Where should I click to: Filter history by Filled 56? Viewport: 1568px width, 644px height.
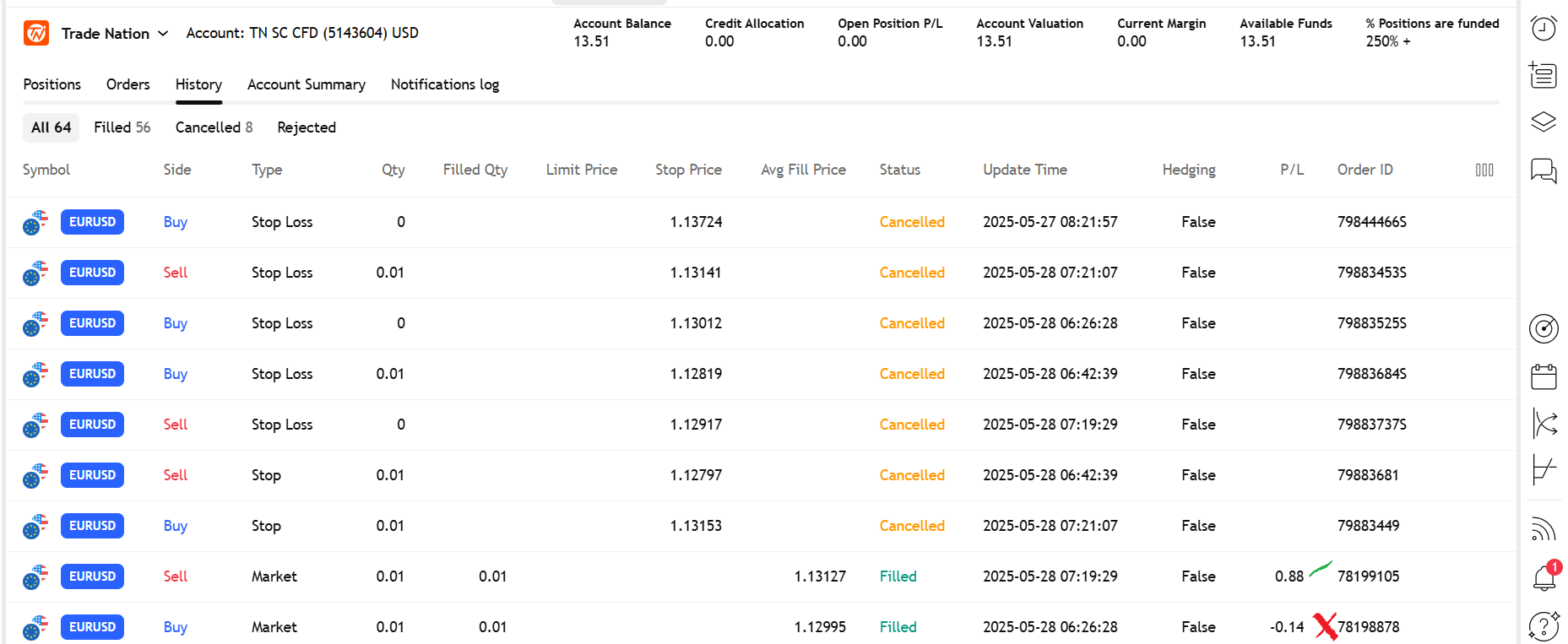pos(122,127)
